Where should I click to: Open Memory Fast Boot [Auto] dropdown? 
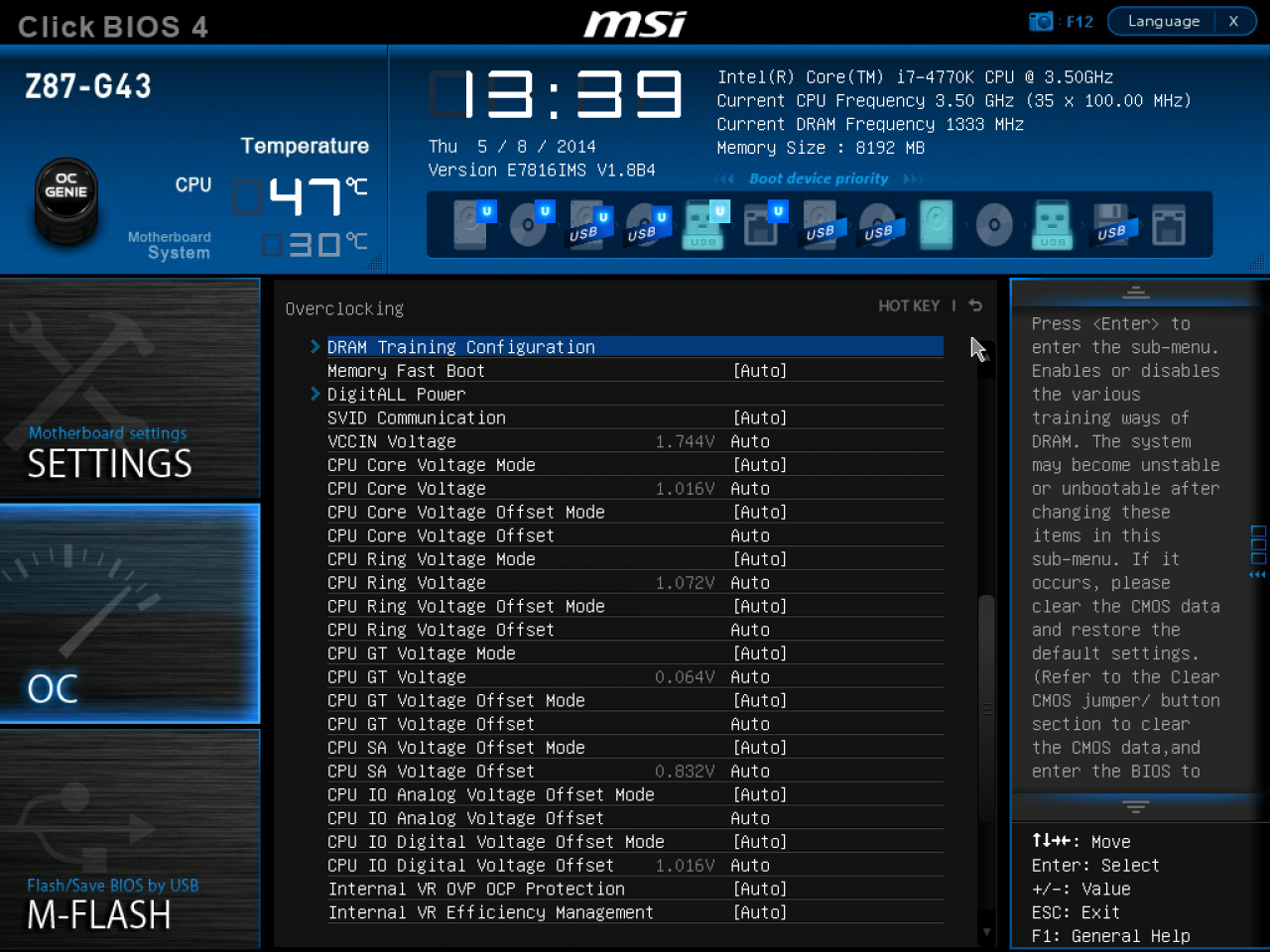(760, 371)
